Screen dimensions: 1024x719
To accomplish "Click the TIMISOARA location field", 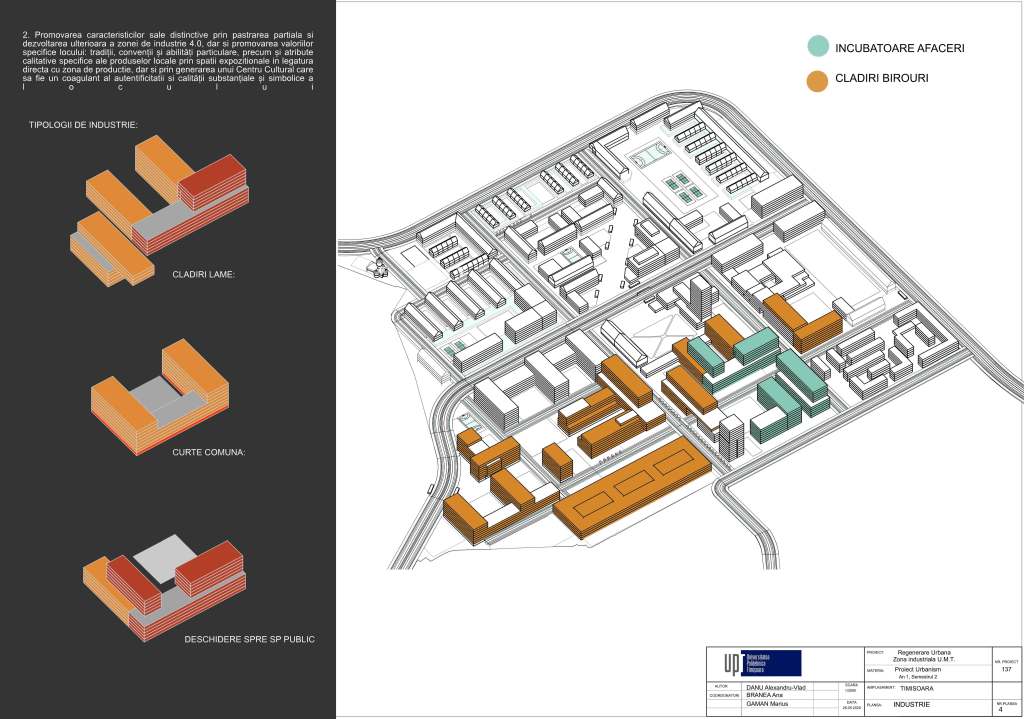I will (x=923, y=689).
